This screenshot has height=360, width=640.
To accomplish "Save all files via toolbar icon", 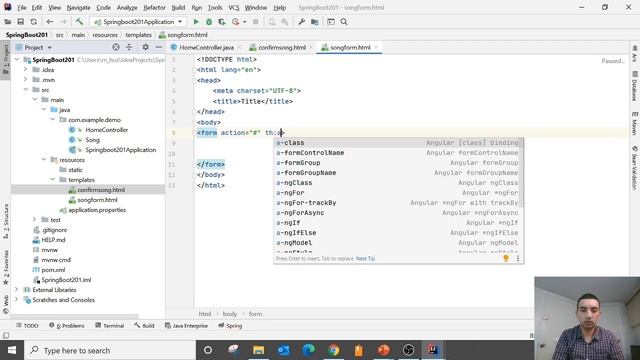I will [20, 22].
